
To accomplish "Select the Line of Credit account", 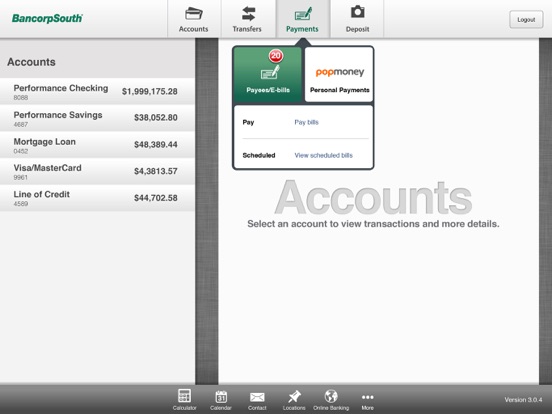I will coord(97,198).
